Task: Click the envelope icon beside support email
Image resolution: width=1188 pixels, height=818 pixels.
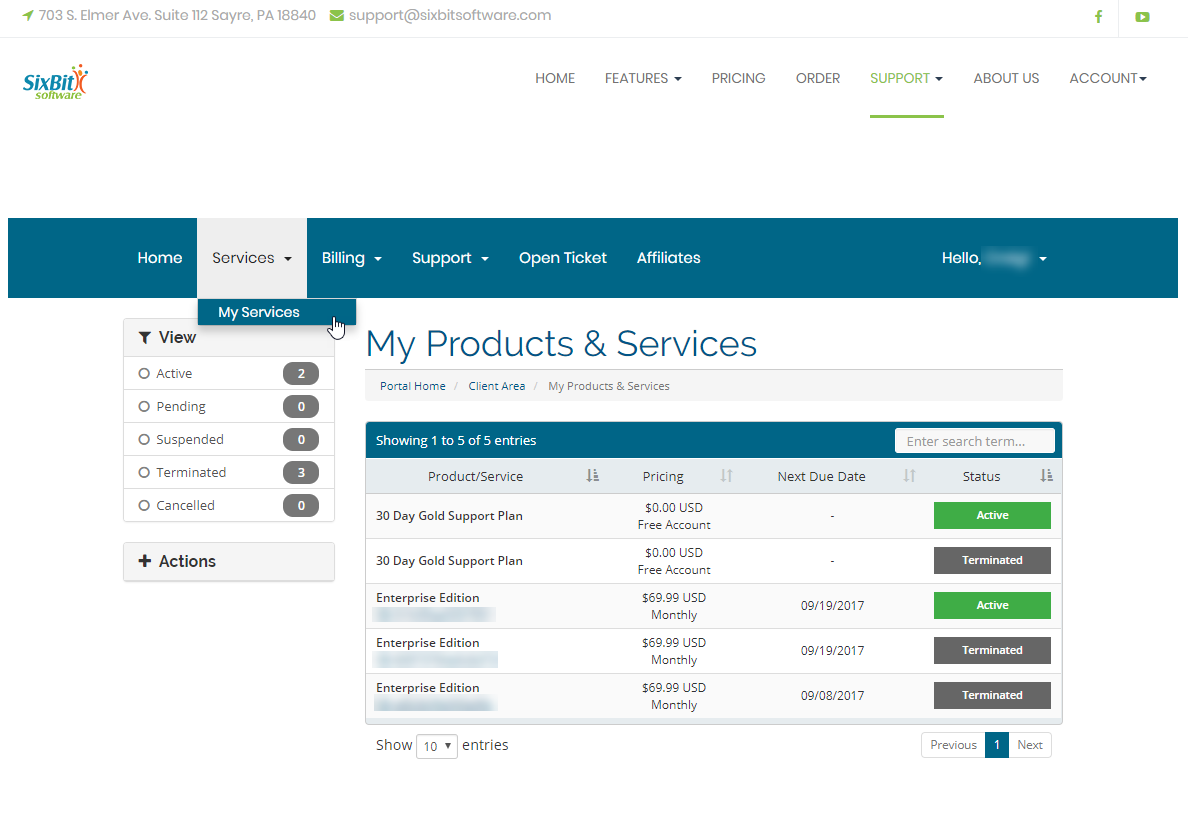Action: tap(336, 15)
